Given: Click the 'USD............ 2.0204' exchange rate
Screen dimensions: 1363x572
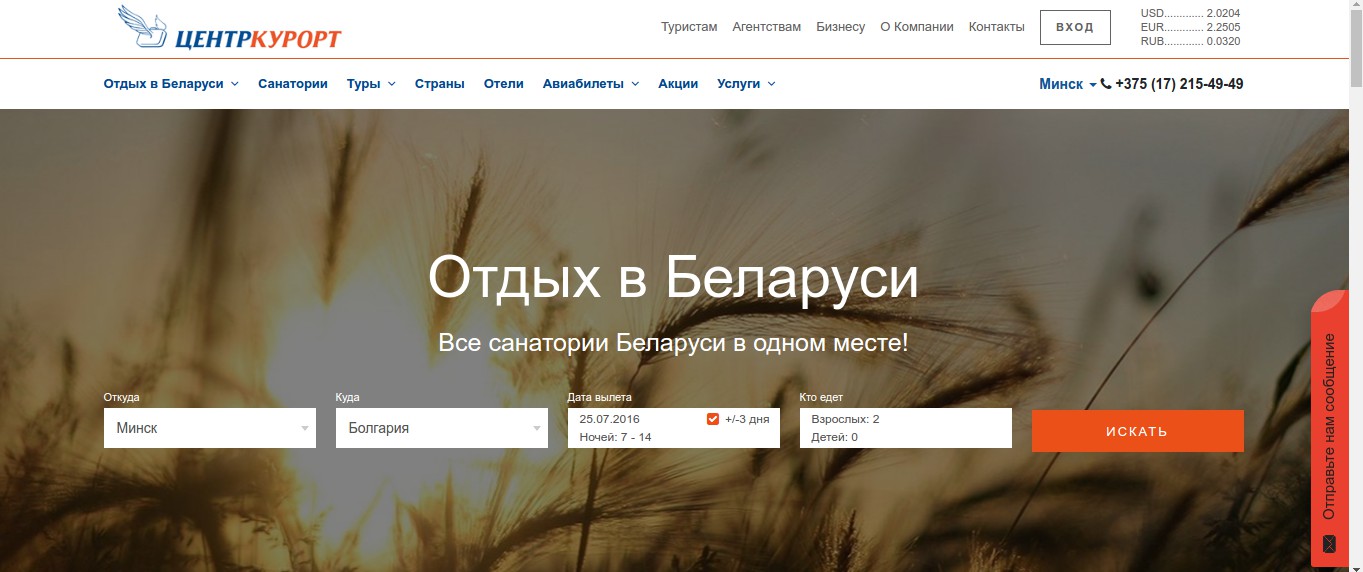Looking at the screenshot, I should pos(1190,13).
